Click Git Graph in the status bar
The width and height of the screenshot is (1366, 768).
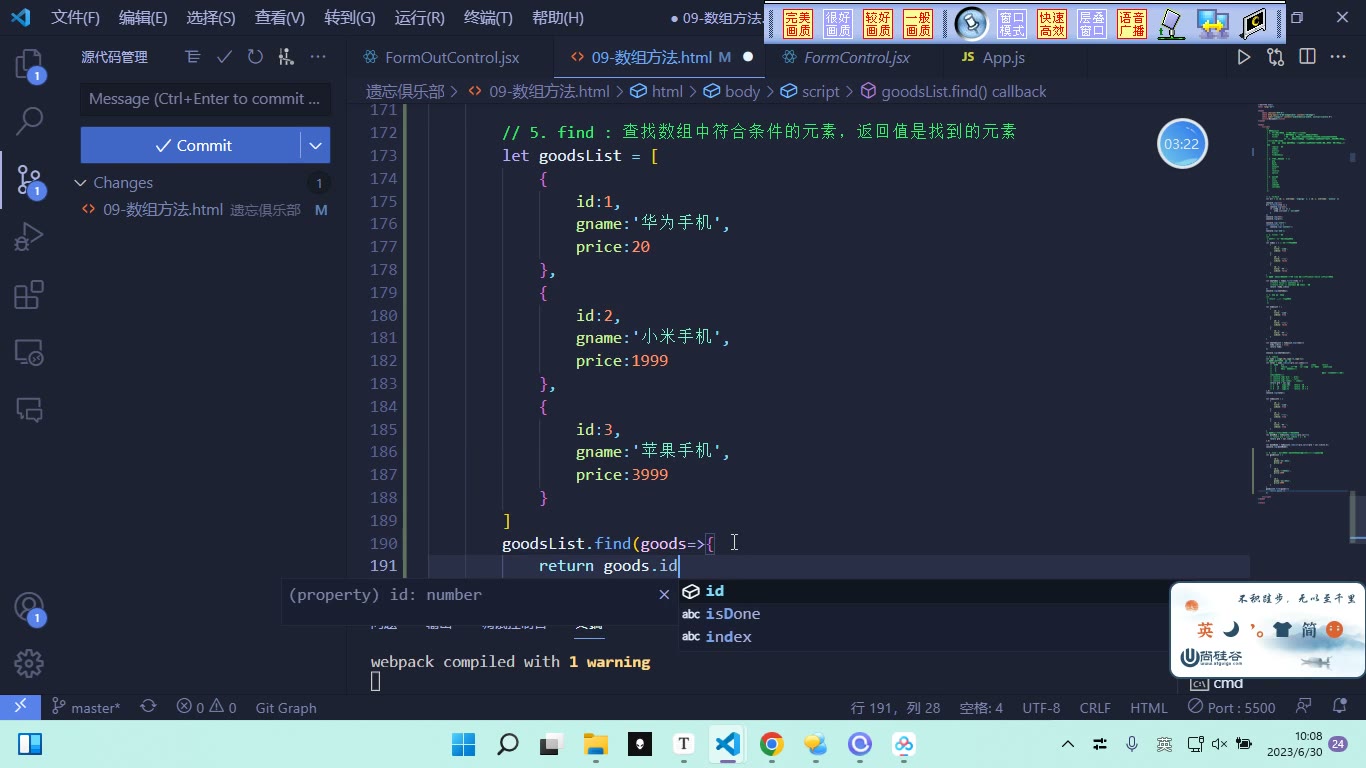[286, 707]
